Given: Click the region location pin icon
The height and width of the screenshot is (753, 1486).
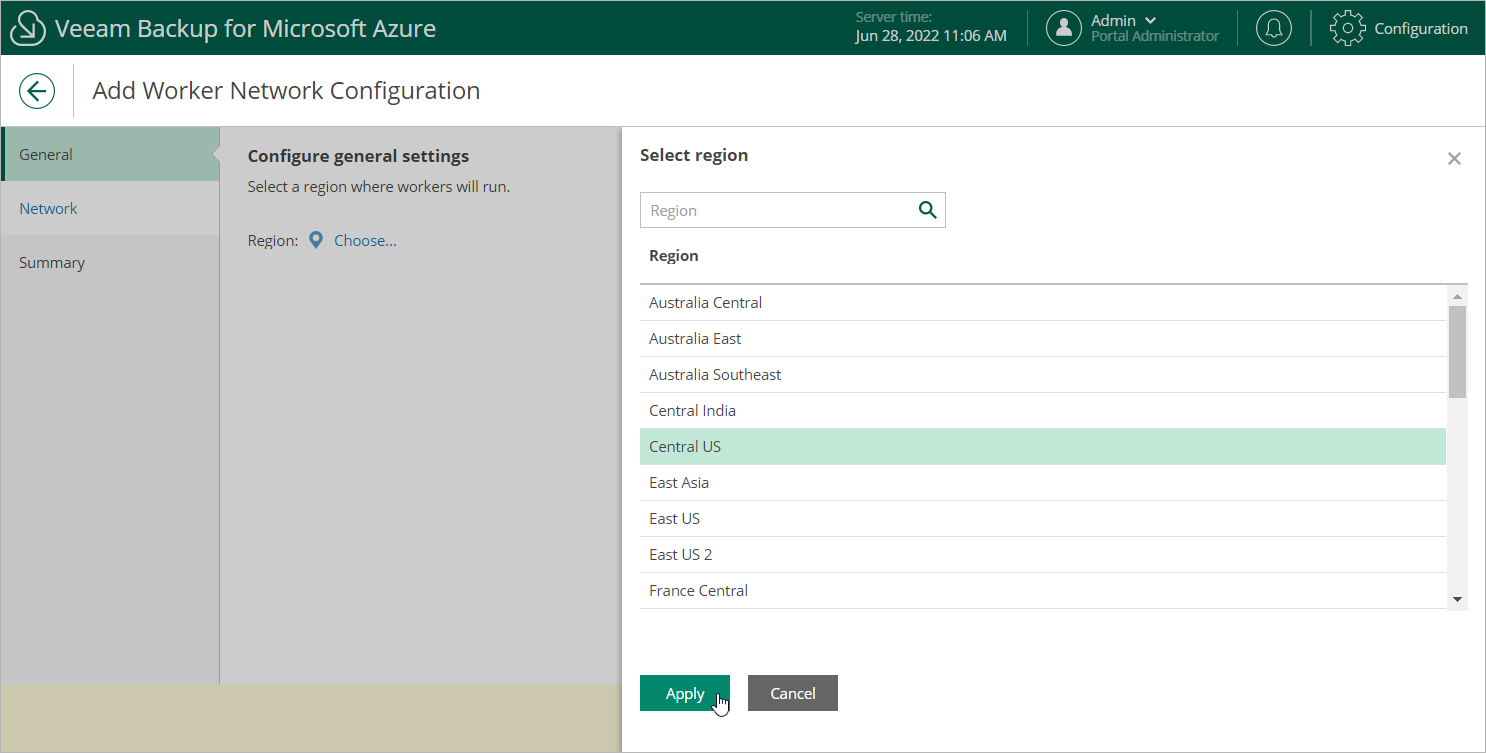Looking at the screenshot, I should pos(316,240).
